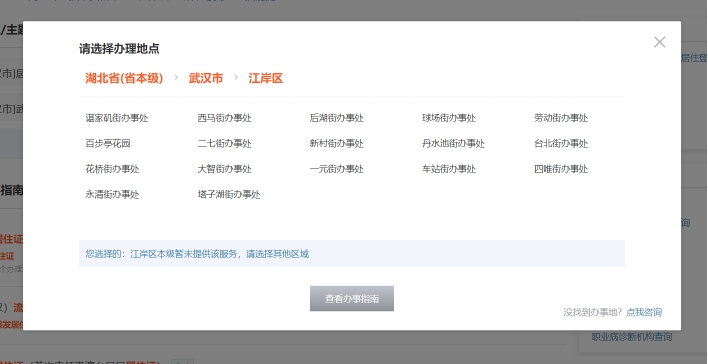708x364 pixels.
Task: Choose 台北街办事处
Action: [x=561, y=144]
